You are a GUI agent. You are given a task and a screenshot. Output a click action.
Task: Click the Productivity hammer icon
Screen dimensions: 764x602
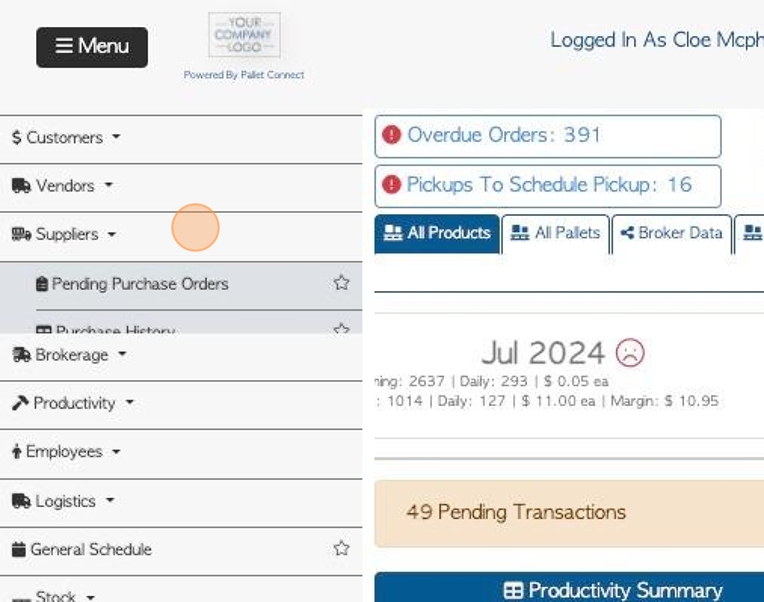coord(20,403)
